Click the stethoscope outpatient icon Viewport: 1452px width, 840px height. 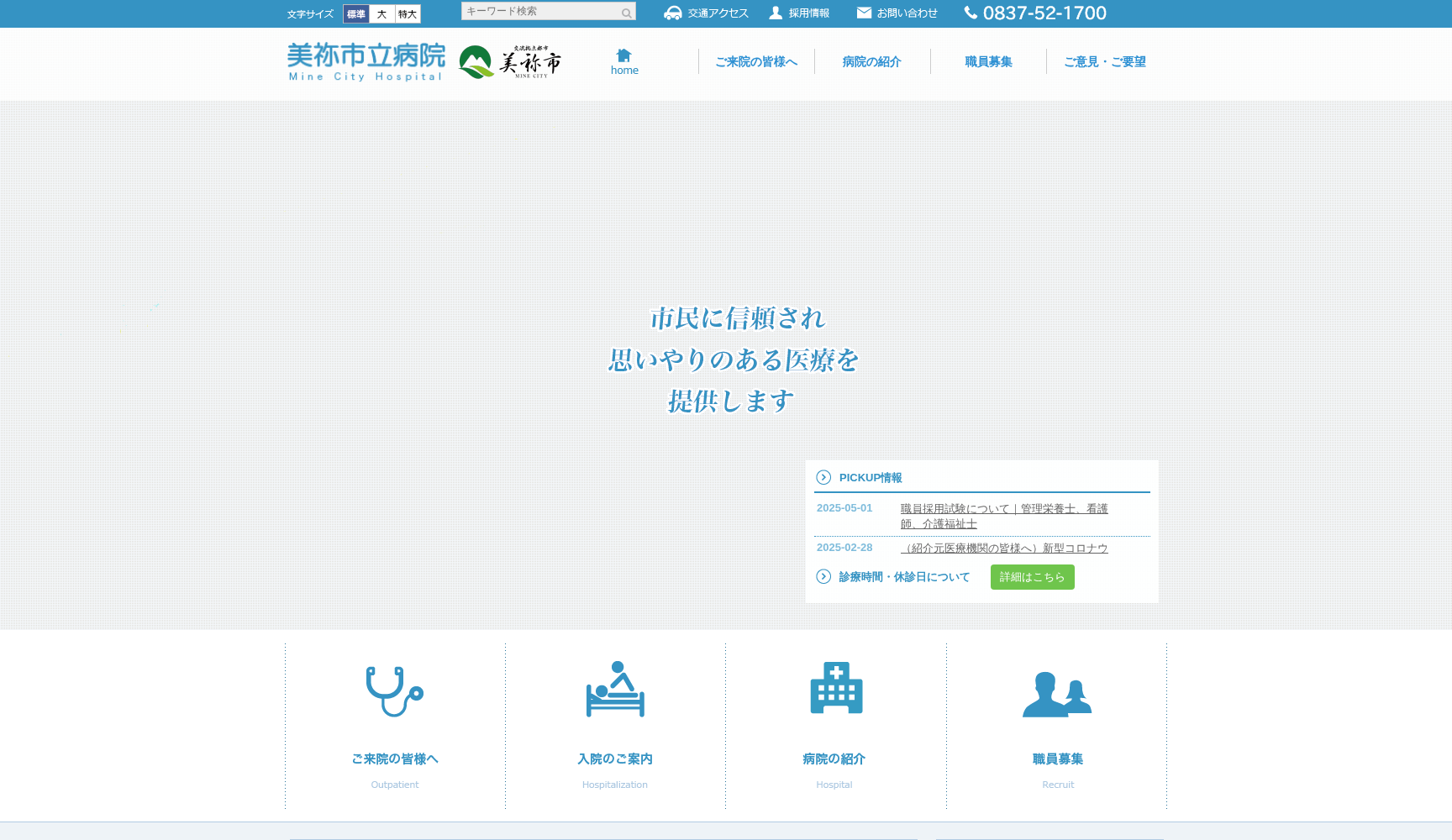click(x=394, y=691)
